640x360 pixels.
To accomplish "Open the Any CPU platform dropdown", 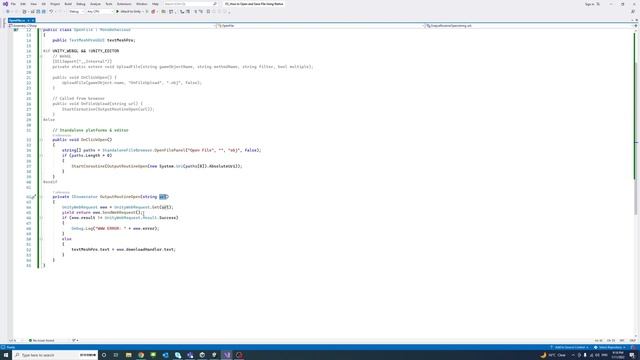I will click(99, 11).
